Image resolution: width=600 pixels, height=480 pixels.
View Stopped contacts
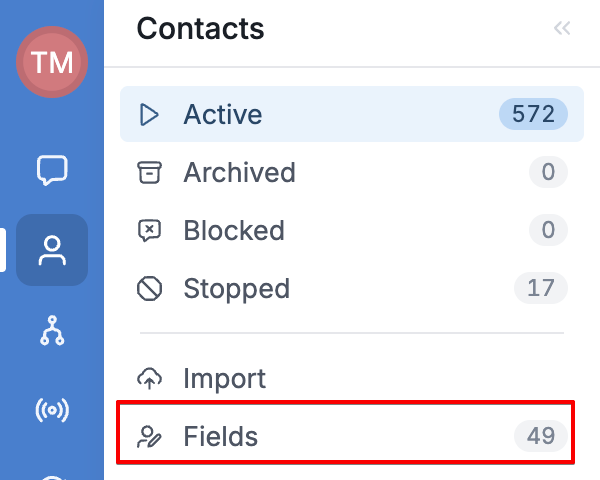pos(352,288)
